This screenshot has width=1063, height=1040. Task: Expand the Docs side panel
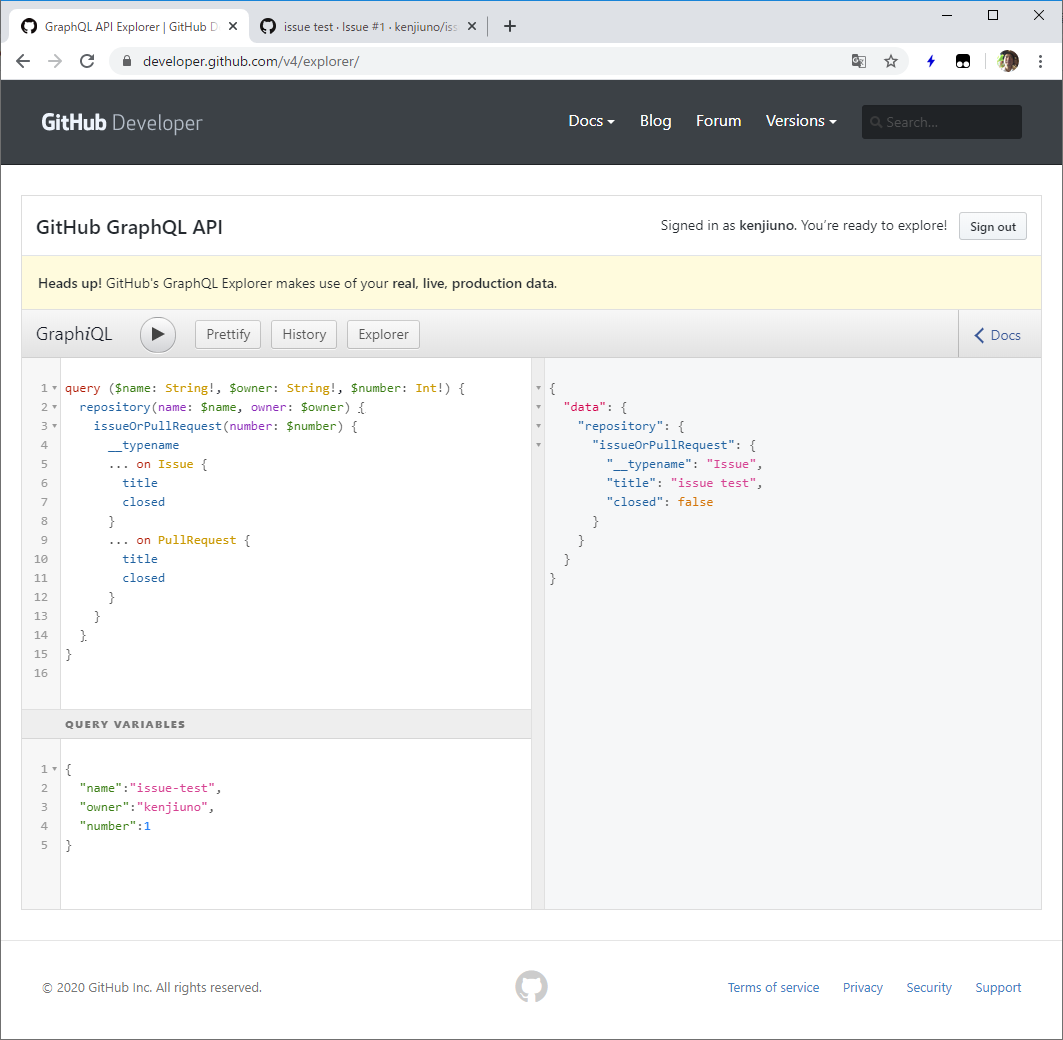[x=997, y=335]
